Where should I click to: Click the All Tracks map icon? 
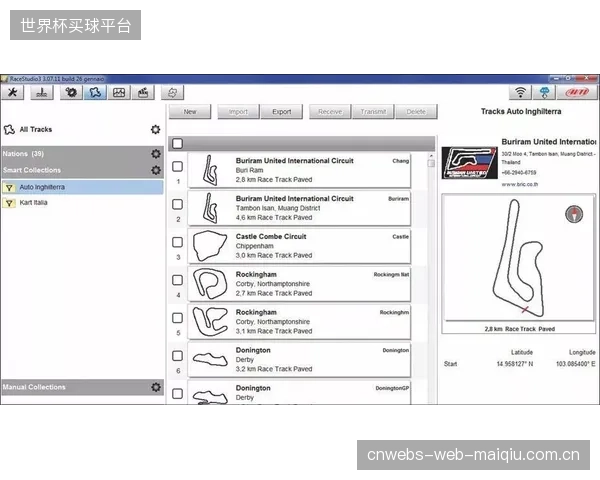coord(9,129)
